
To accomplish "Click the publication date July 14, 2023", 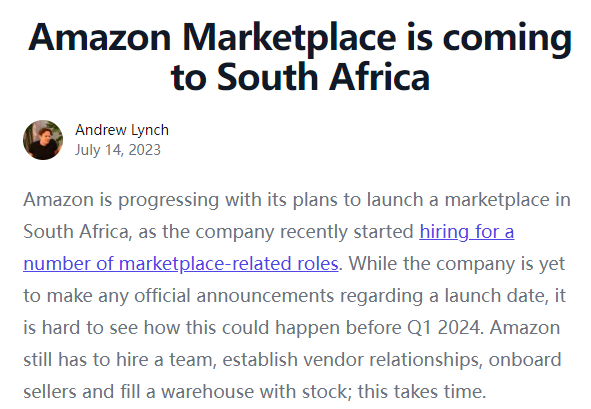I will click(118, 150).
